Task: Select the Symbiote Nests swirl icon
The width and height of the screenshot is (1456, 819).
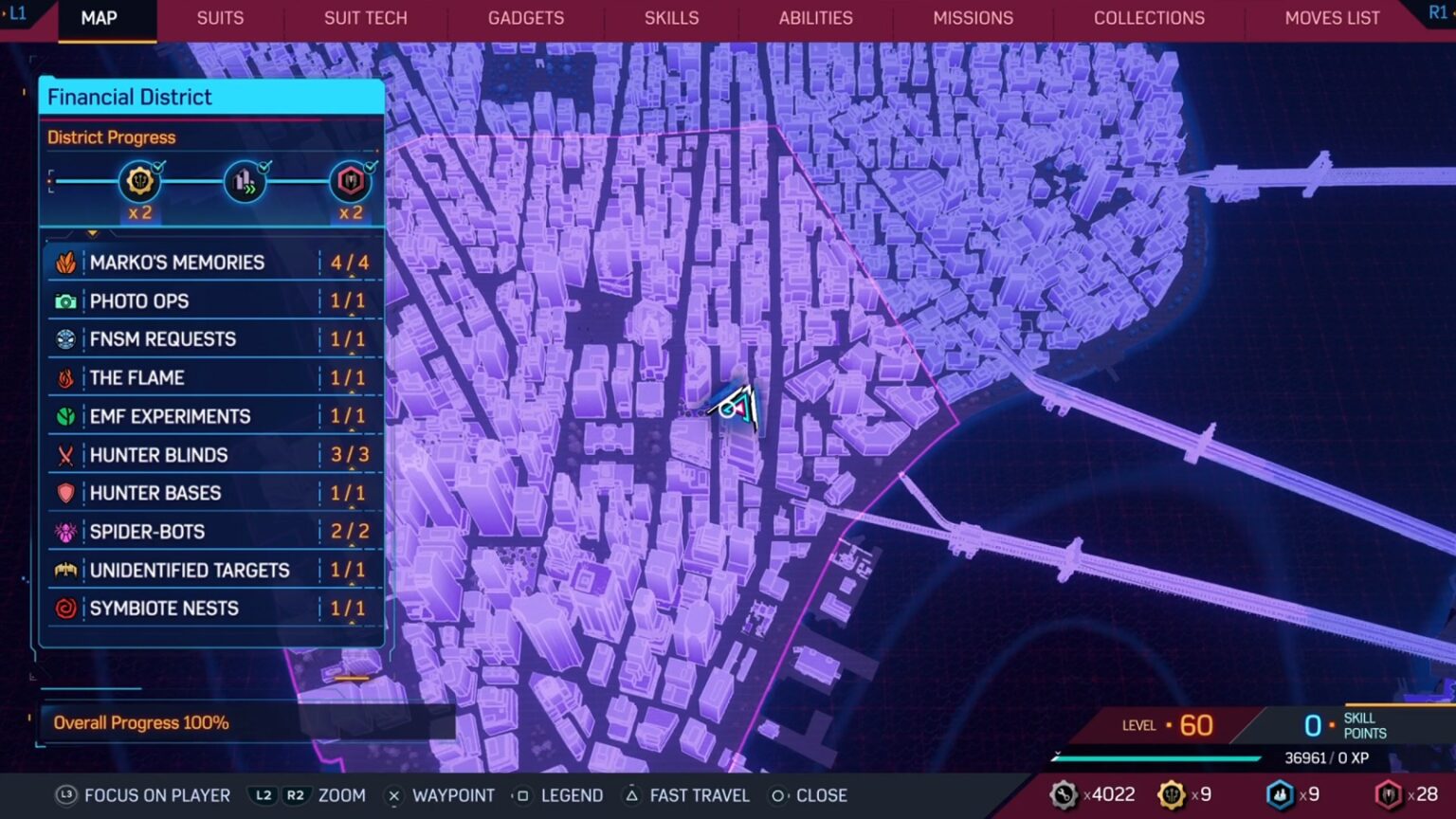Action: [x=65, y=609]
